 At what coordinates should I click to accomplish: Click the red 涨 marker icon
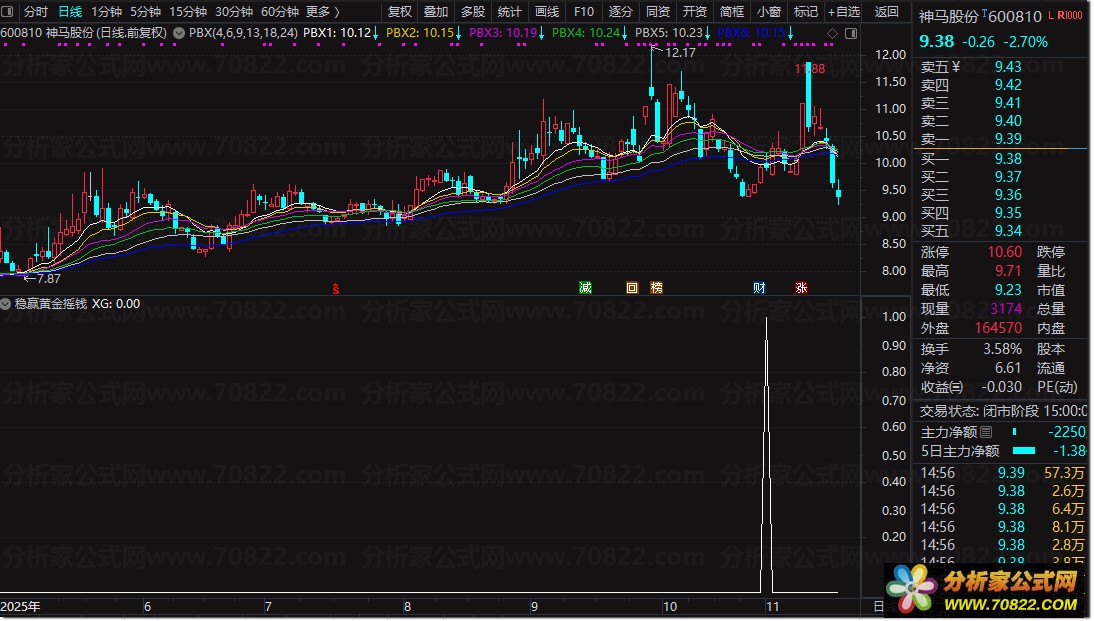point(801,288)
